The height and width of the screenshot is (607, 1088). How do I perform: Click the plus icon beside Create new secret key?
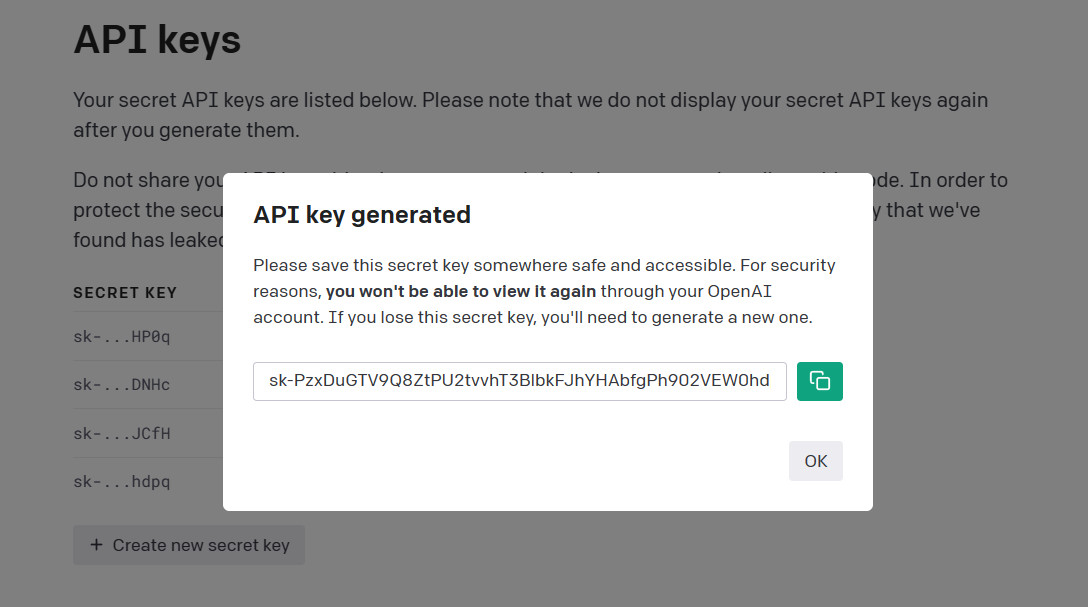click(x=96, y=545)
